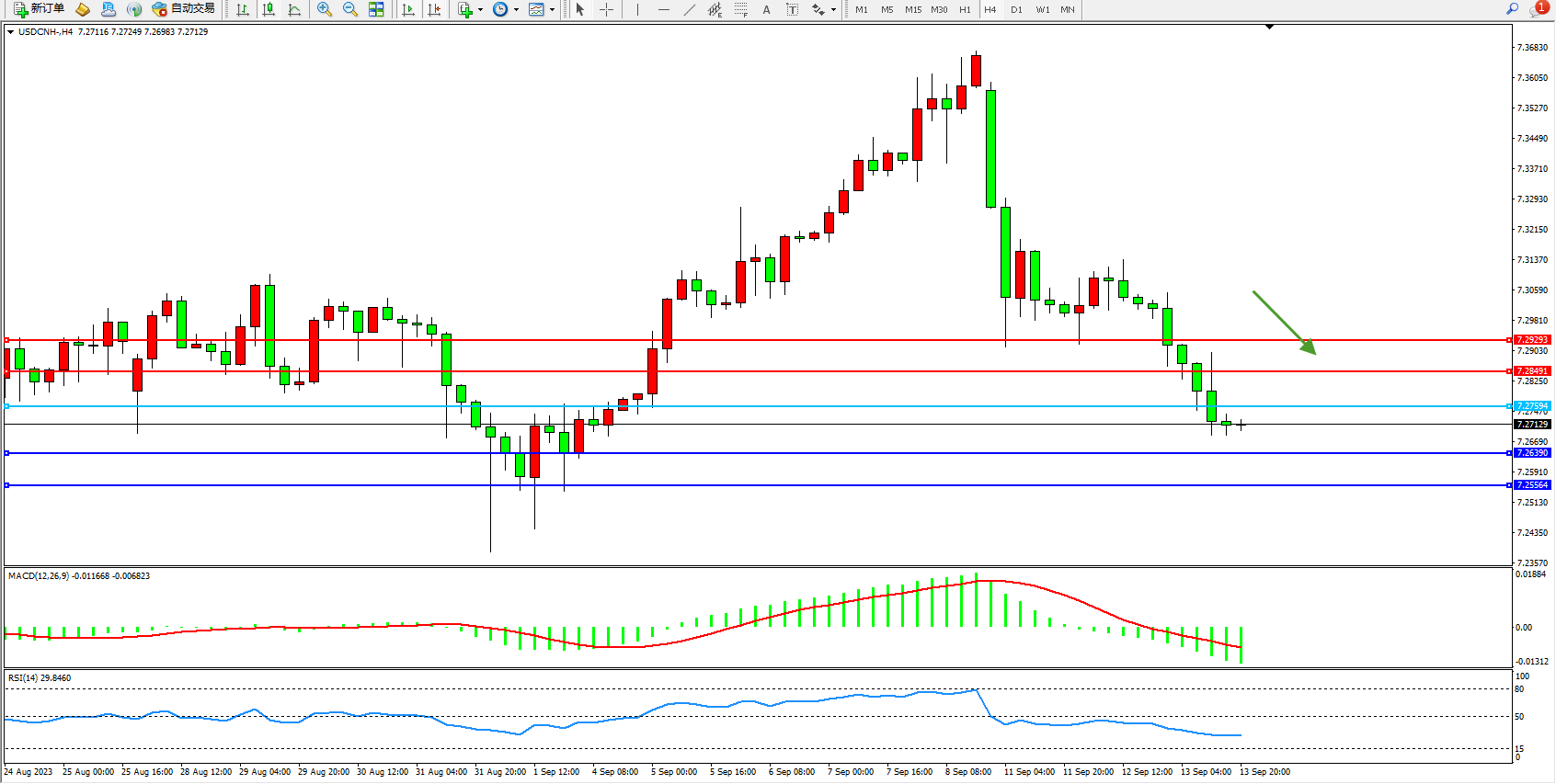Select the trendline drawing tool
The width and height of the screenshot is (1556, 784).
tap(689, 9)
